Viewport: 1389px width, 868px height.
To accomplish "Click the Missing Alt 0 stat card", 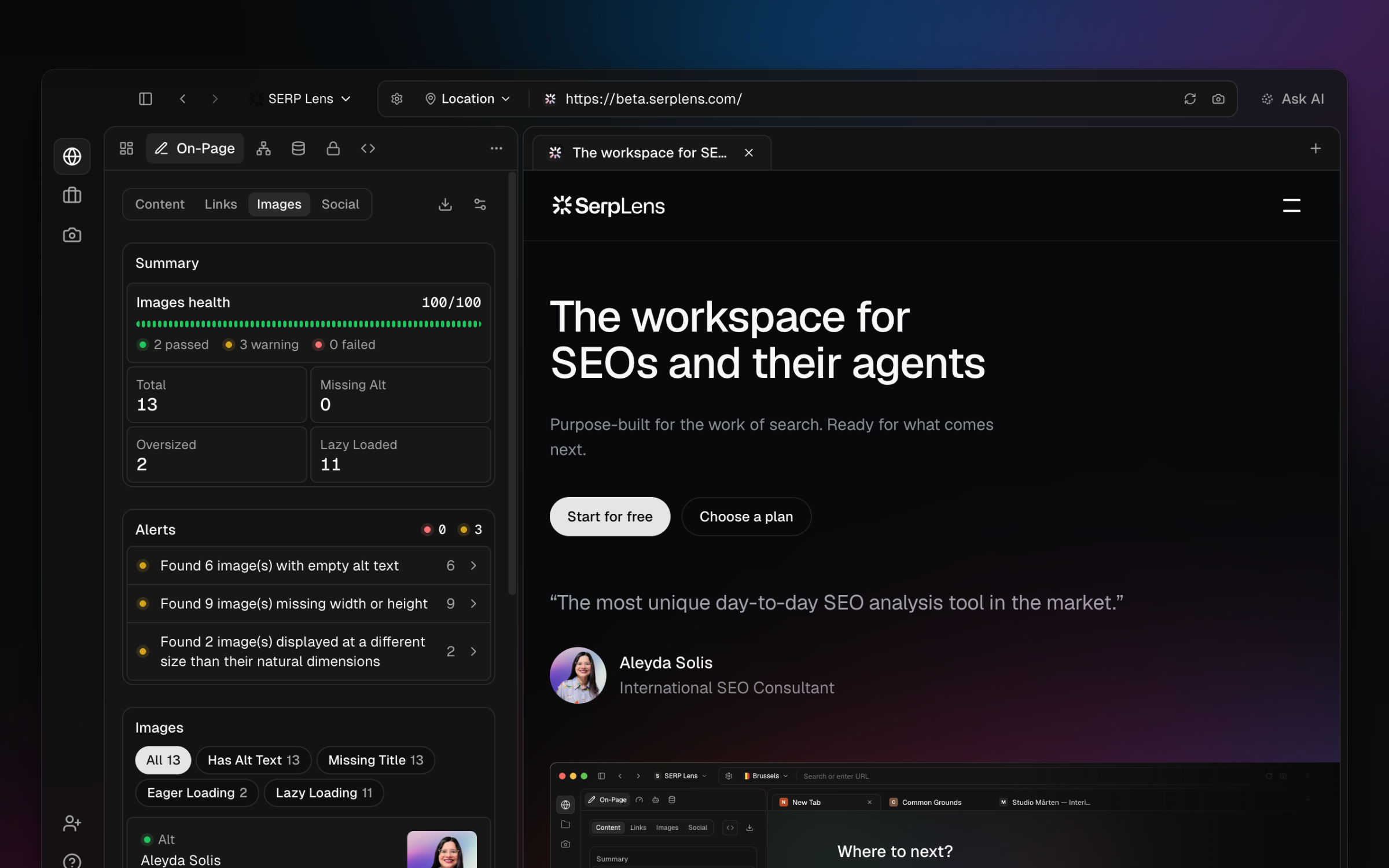I will [x=400, y=395].
